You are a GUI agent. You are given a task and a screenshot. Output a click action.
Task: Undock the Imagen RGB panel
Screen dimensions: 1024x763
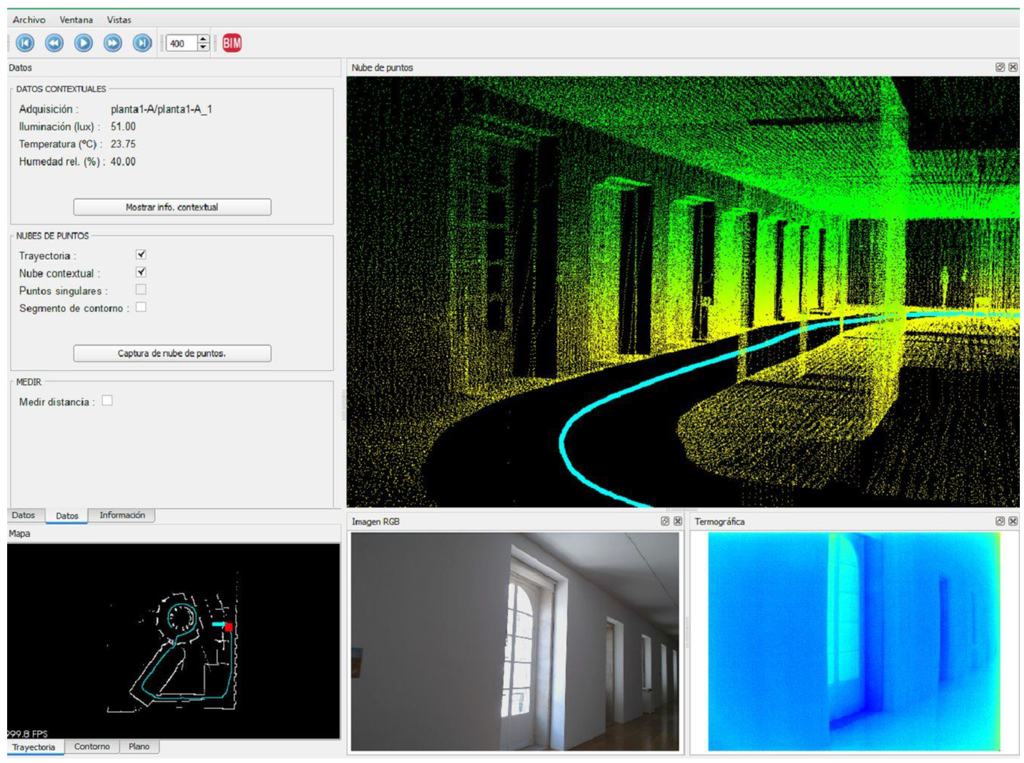click(x=665, y=521)
